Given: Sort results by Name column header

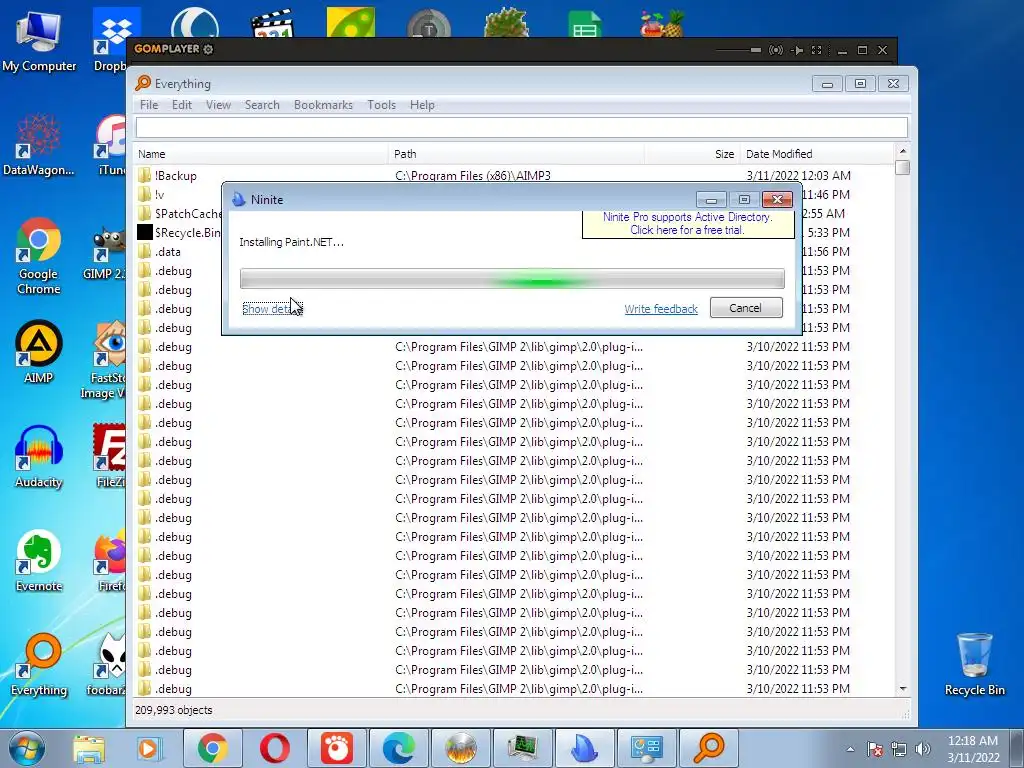Looking at the screenshot, I should (x=261, y=154).
